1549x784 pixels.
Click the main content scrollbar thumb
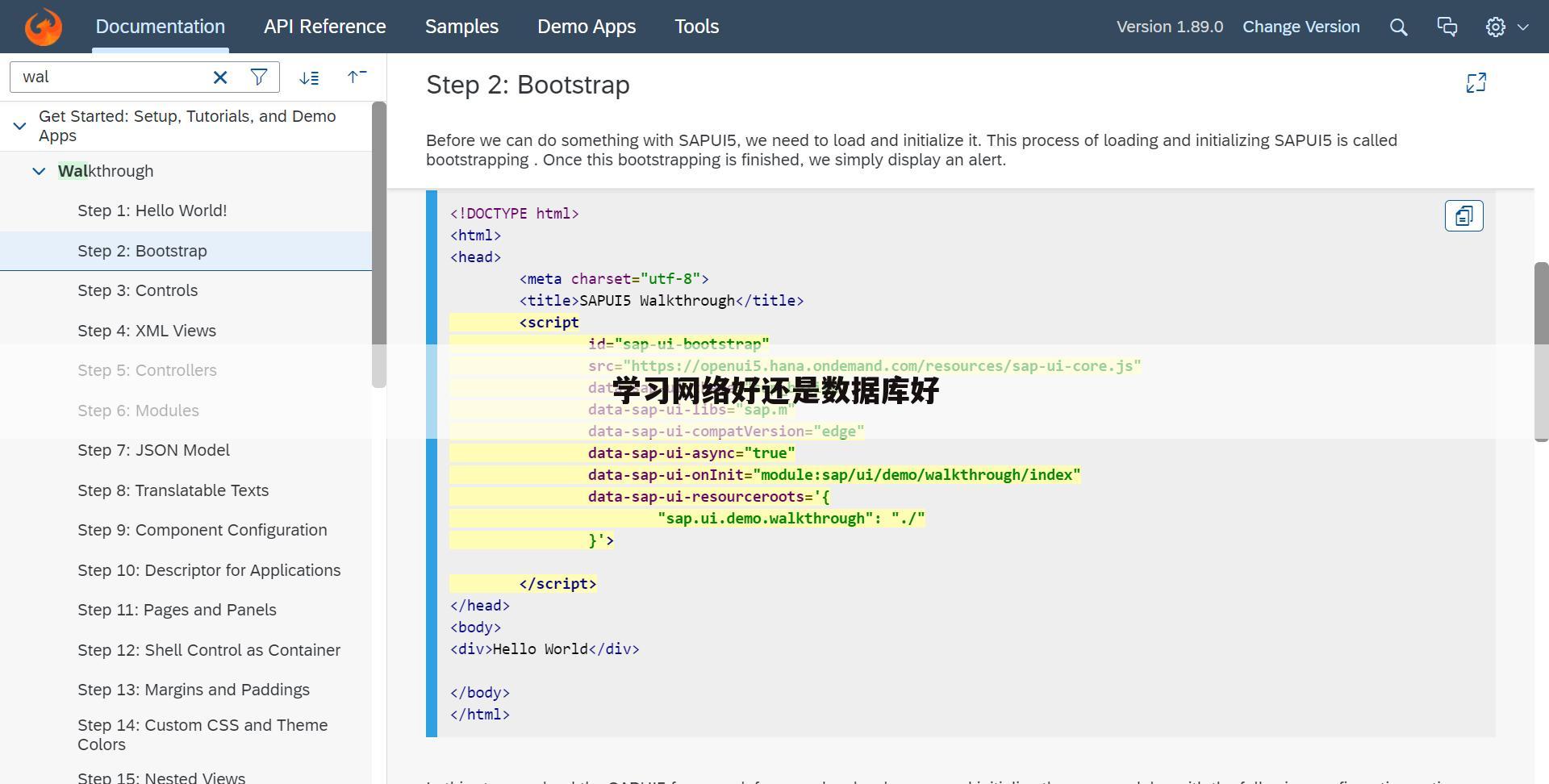point(1542,352)
